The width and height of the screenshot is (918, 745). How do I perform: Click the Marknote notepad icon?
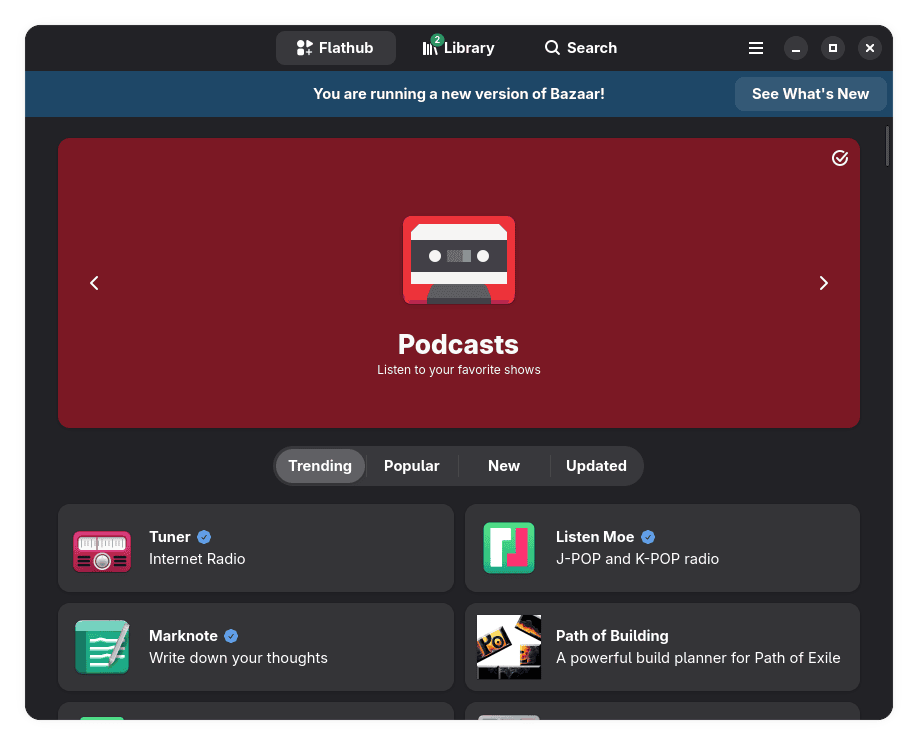point(102,647)
